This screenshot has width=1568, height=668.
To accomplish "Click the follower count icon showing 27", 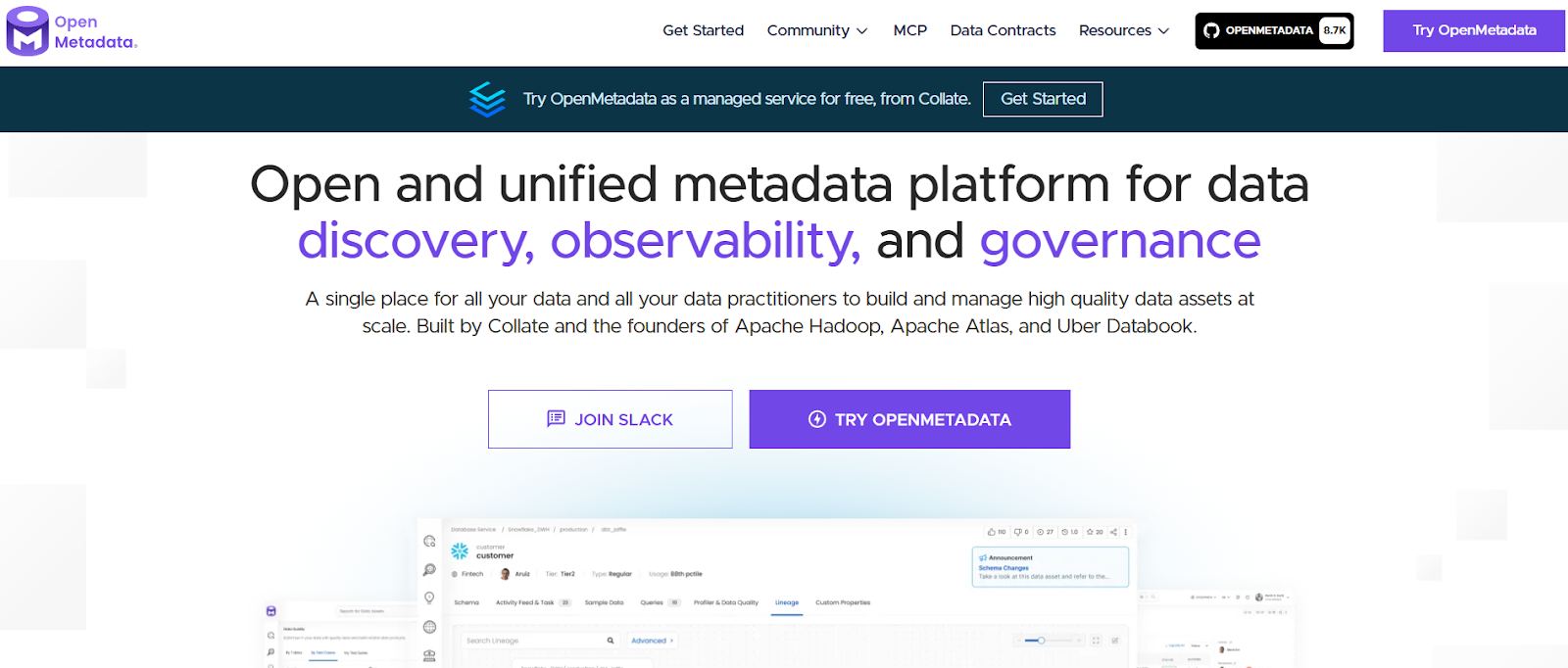I will pos(1041,532).
